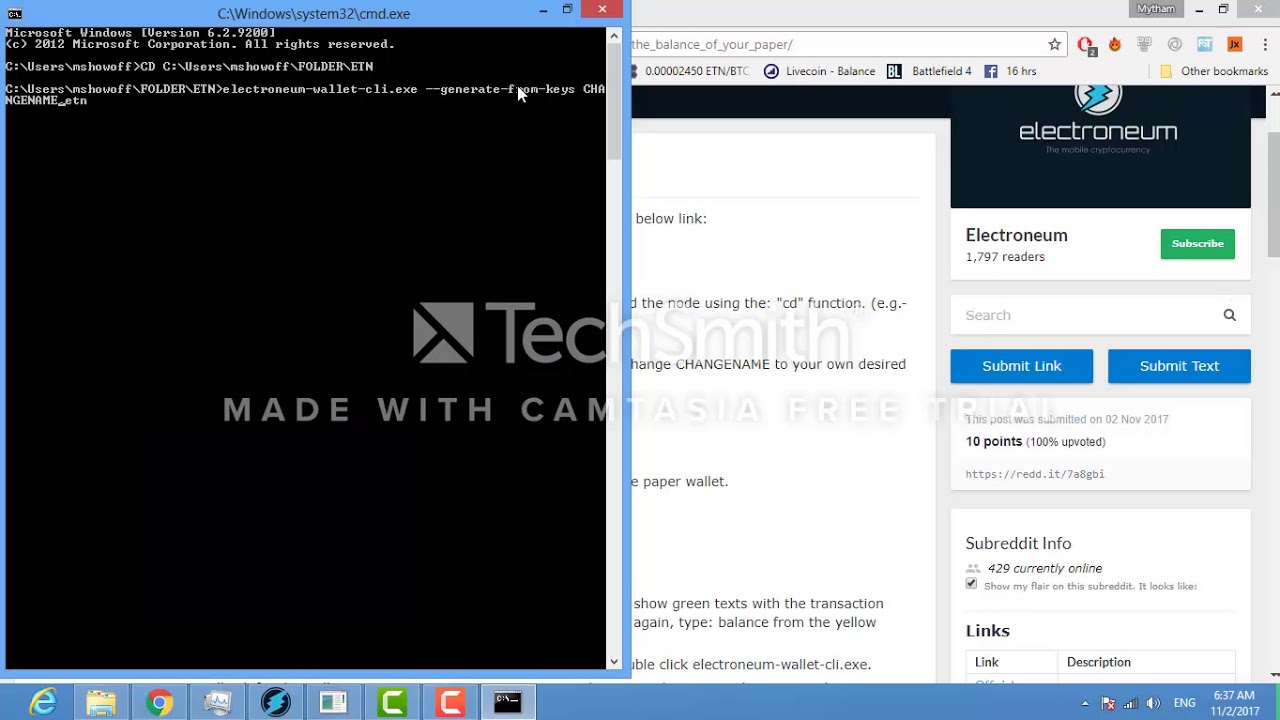Bookmark this page with the star icon

pos(1054,44)
